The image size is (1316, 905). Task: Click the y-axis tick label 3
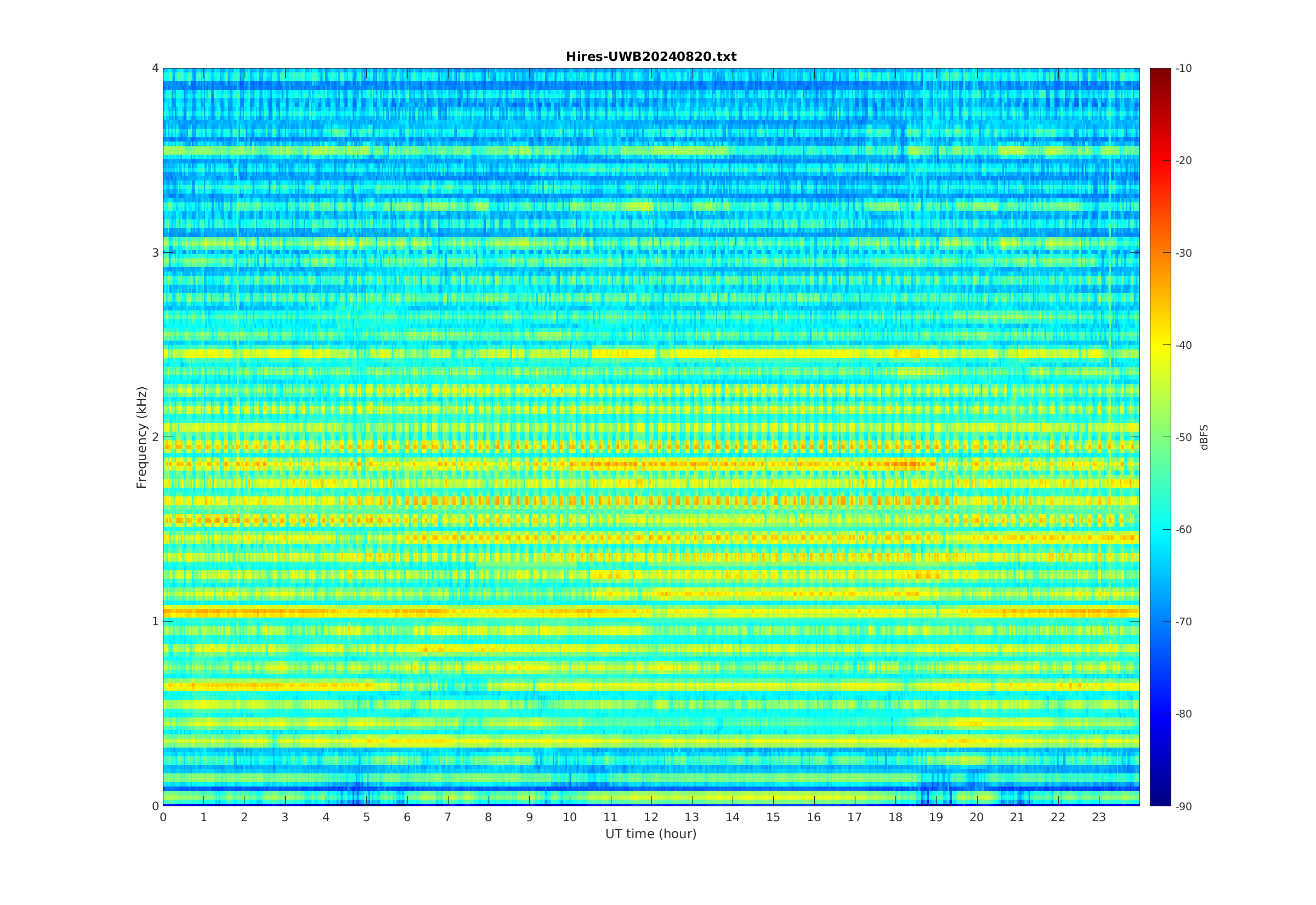coord(155,253)
